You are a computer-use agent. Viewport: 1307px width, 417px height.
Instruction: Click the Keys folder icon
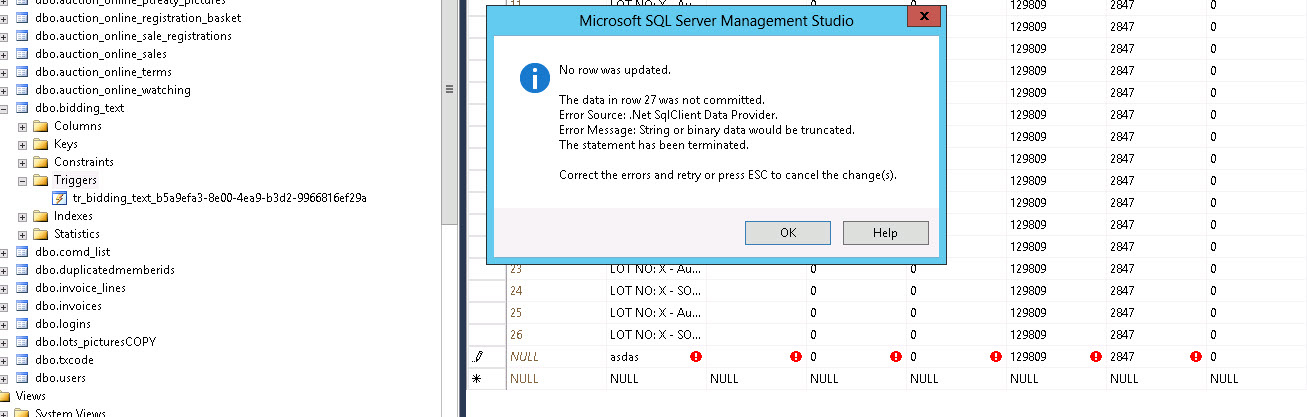point(41,144)
